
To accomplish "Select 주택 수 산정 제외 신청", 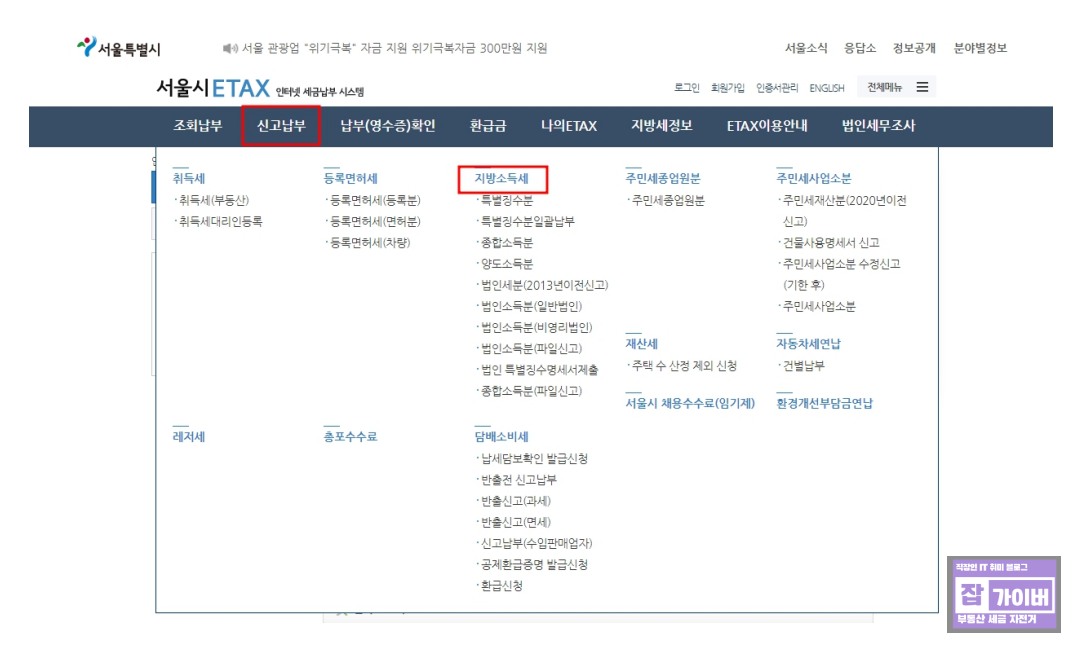I will pyautogui.click(x=684, y=365).
